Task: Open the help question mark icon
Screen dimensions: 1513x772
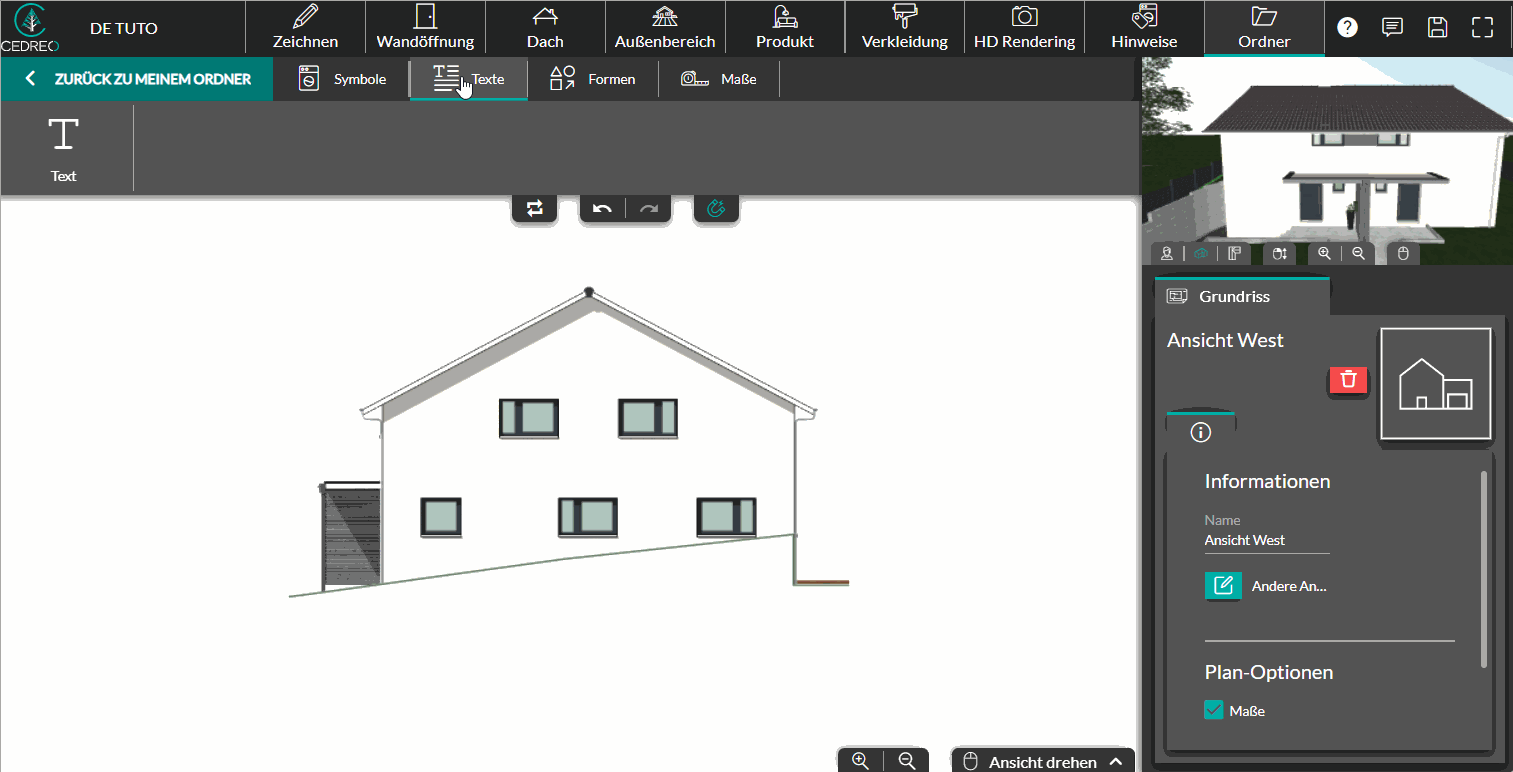Action: pos(1347,27)
